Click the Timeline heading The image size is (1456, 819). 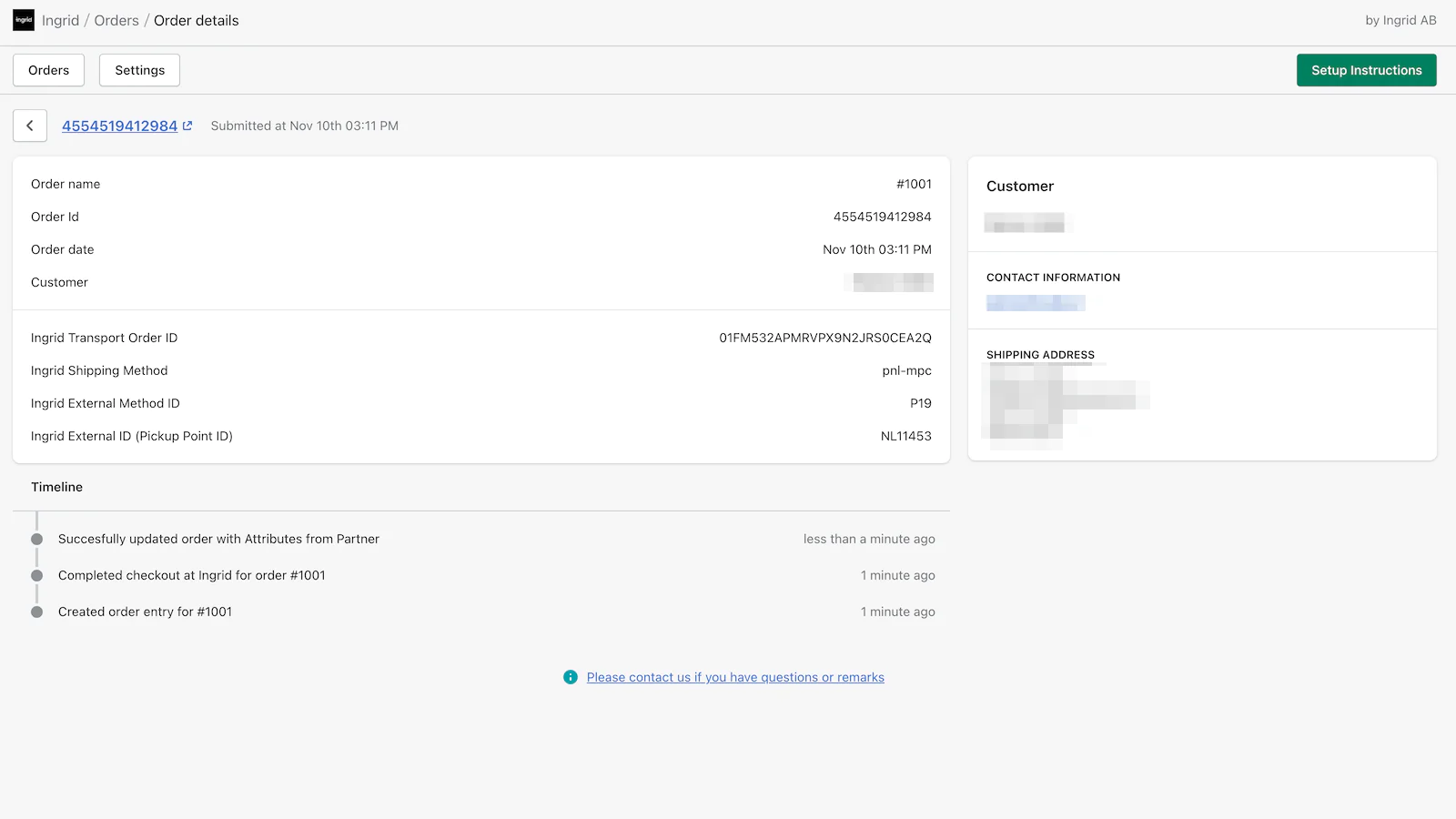pyautogui.click(x=56, y=487)
